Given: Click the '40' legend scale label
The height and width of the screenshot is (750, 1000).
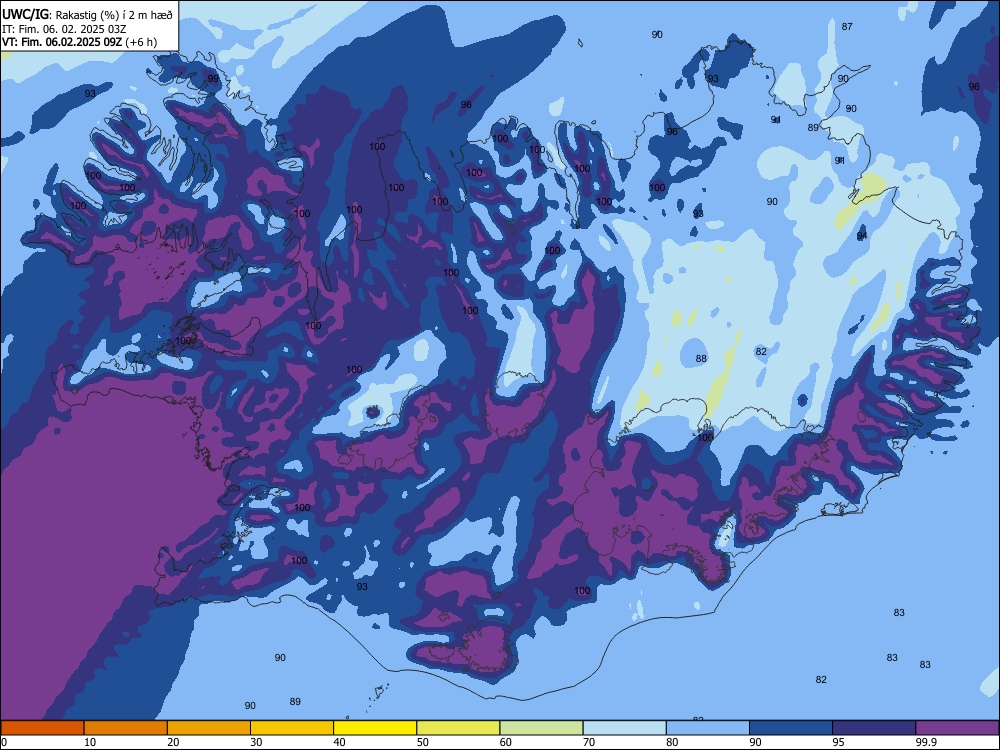Looking at the screenshot, I should click(x=339, y=742).
